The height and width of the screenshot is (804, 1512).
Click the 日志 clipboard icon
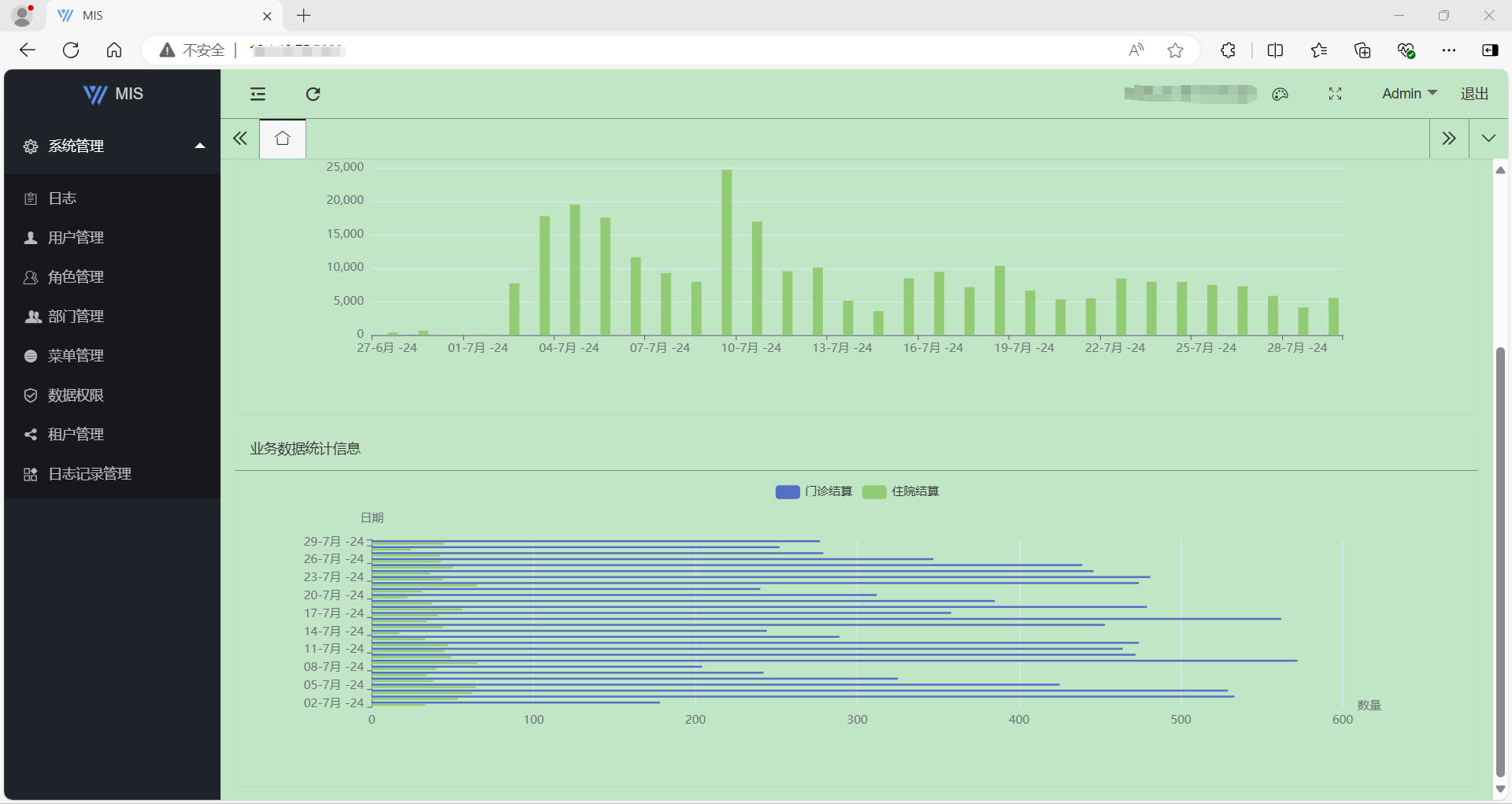[31, 198]
